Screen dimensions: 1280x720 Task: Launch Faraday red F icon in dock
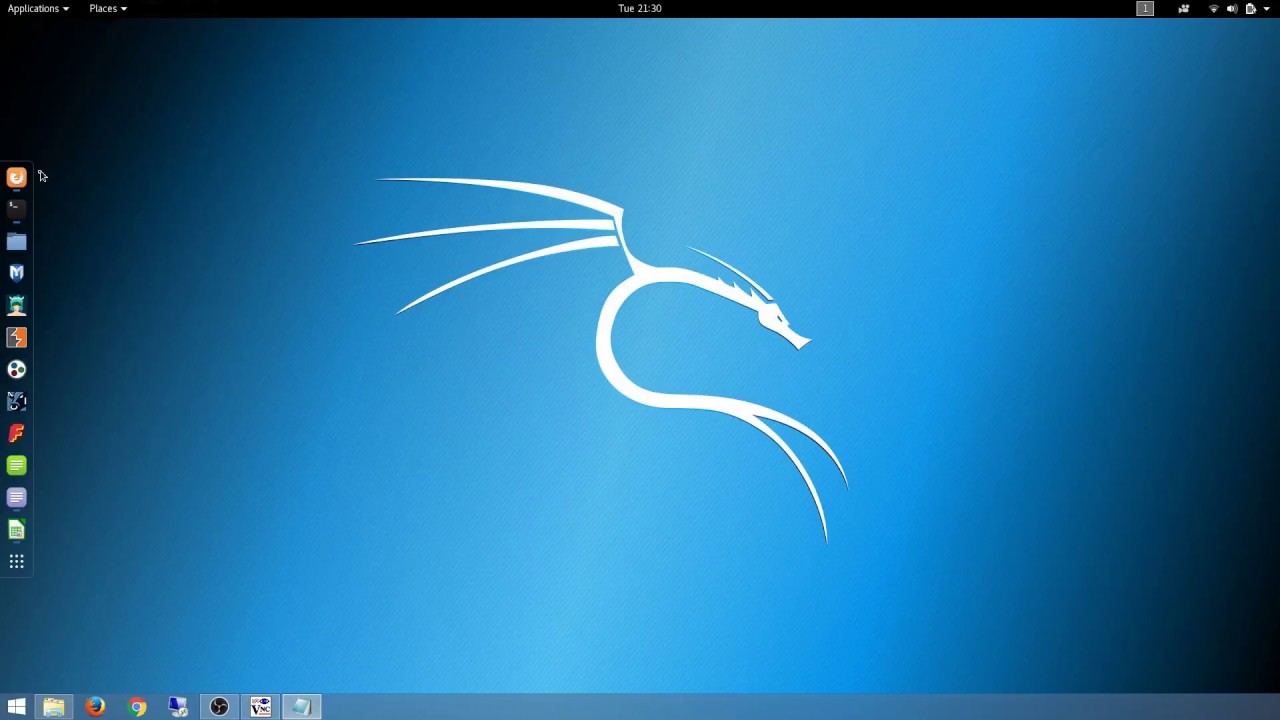point(16,433)
